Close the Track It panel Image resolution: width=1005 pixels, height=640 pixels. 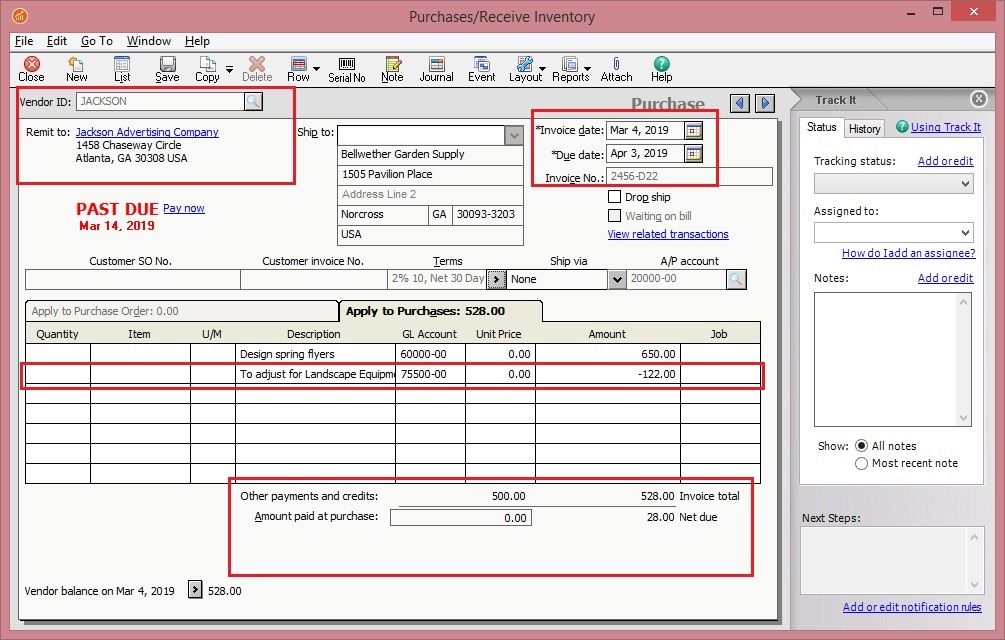[x=978, y=99]
